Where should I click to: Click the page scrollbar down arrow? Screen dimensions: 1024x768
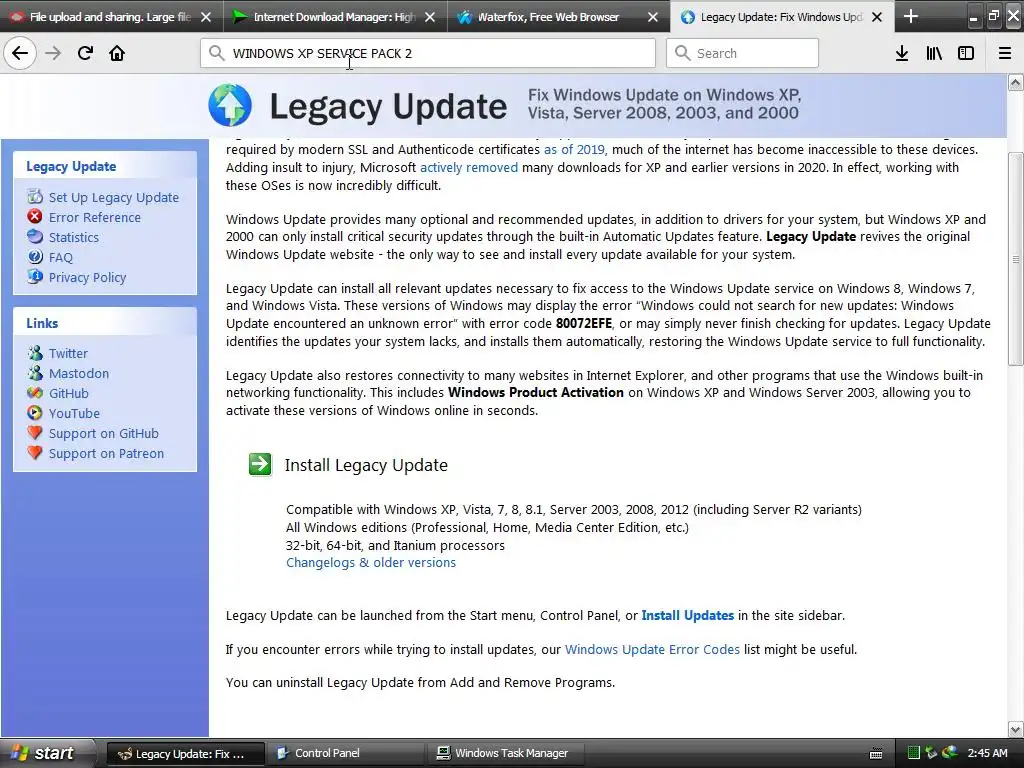[1016, 729]
